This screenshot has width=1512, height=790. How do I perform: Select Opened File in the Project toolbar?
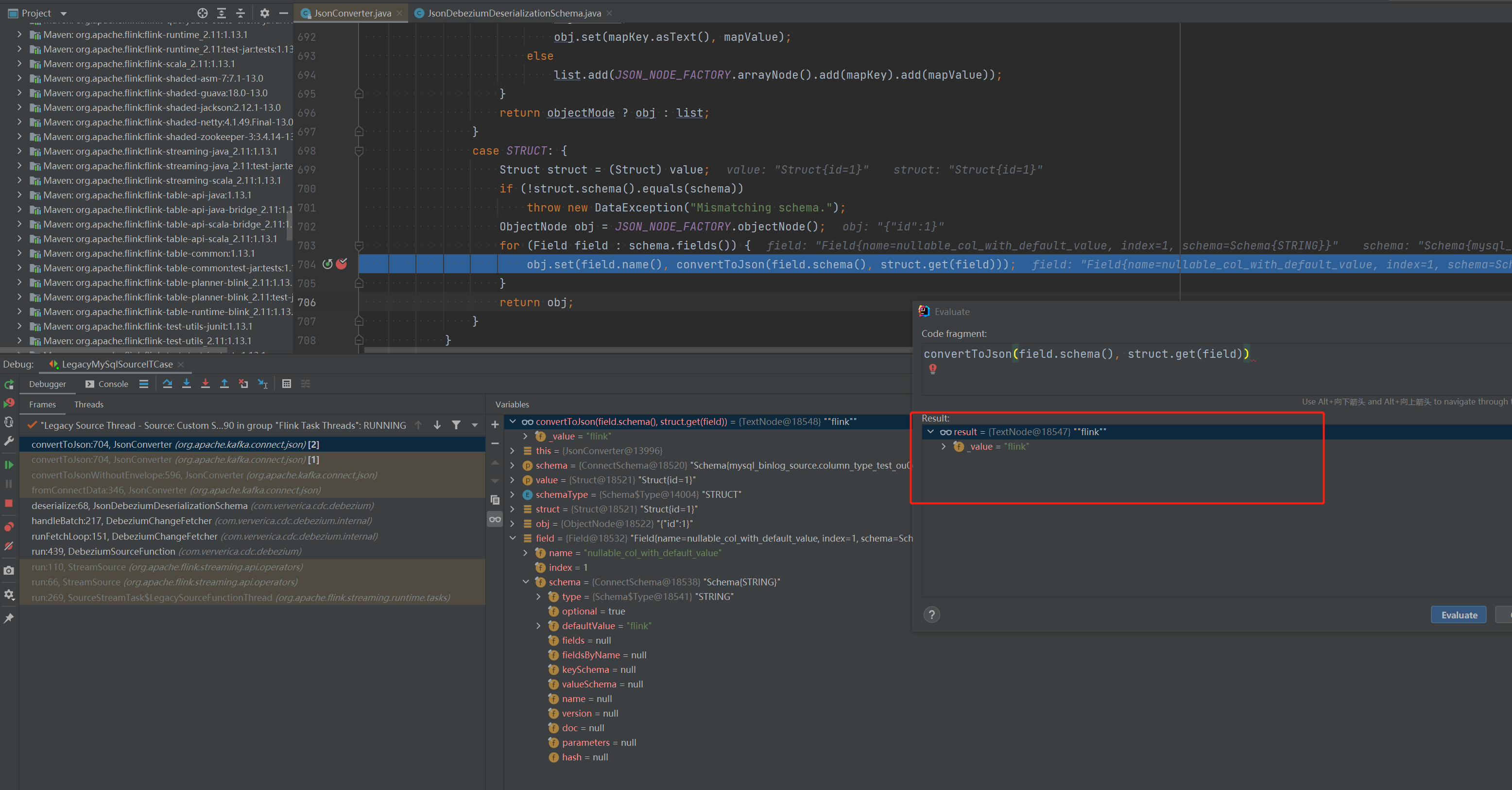[203, 13]
